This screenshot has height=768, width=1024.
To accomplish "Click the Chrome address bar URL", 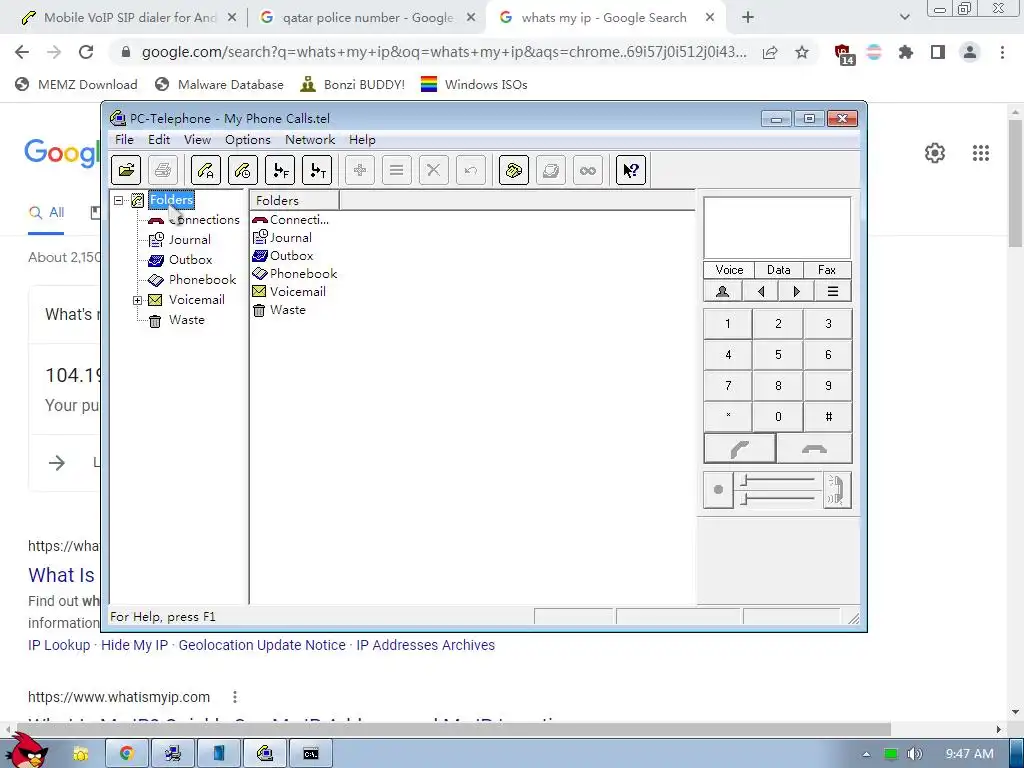I will [444, 52].
